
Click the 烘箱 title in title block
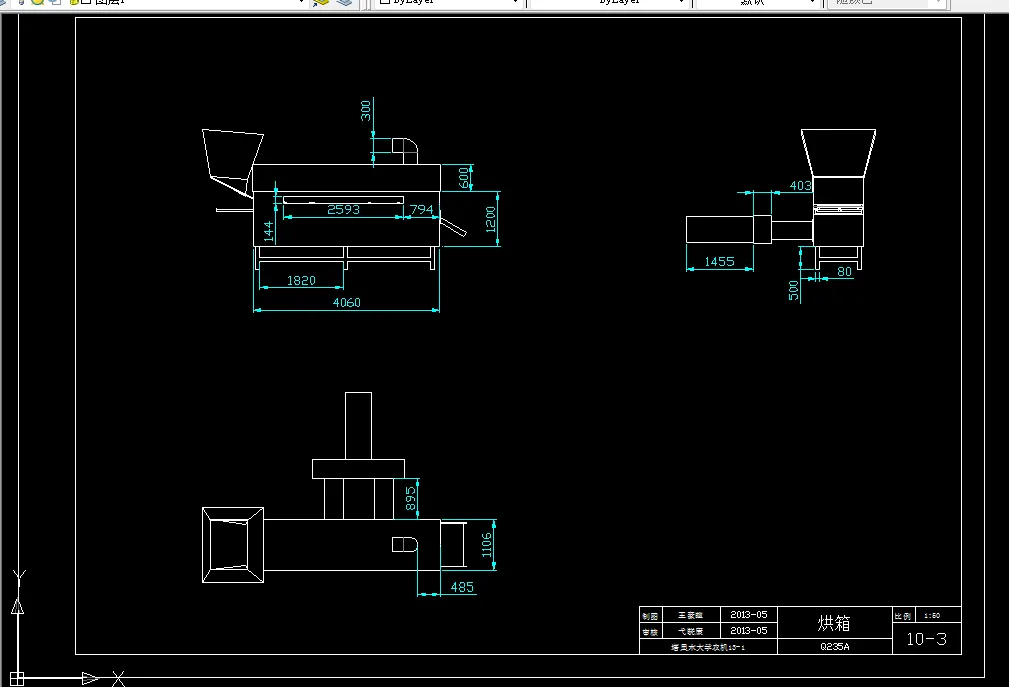tap(834, 623)
